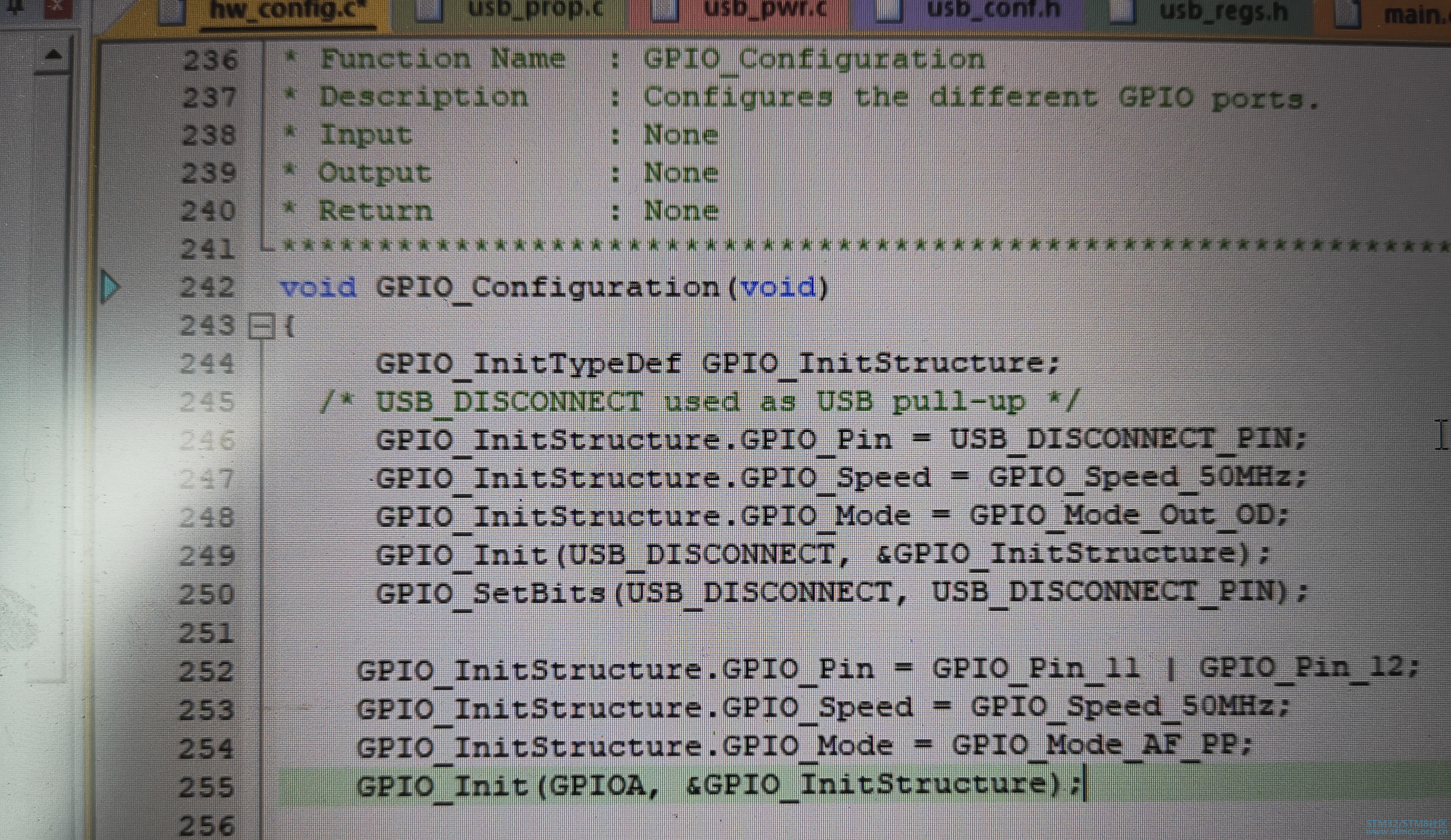Click 'USB_DISCONNECT_PIN' on line 246

(1121, 440)
